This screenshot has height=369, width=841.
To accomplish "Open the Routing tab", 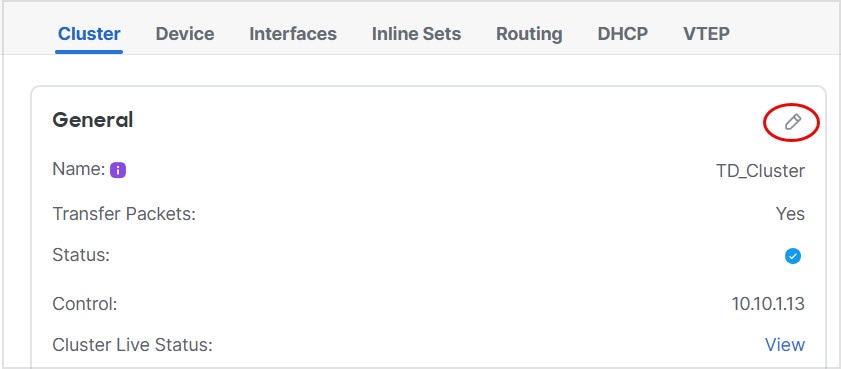I will pyautogui.click(x=529, y=34).
